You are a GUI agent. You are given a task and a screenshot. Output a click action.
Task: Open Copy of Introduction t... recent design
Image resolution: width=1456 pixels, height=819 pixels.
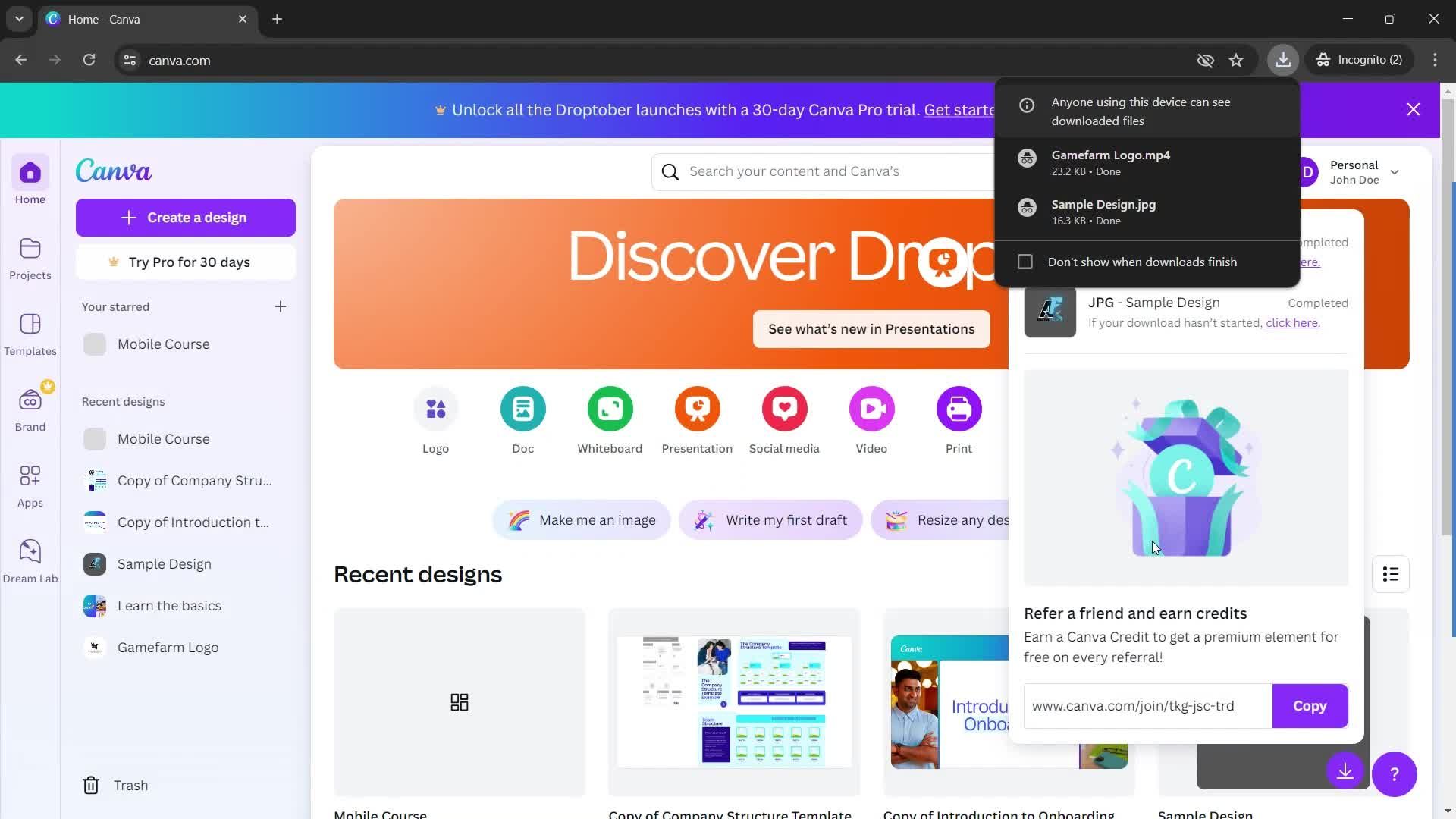[x=186, y=522]
